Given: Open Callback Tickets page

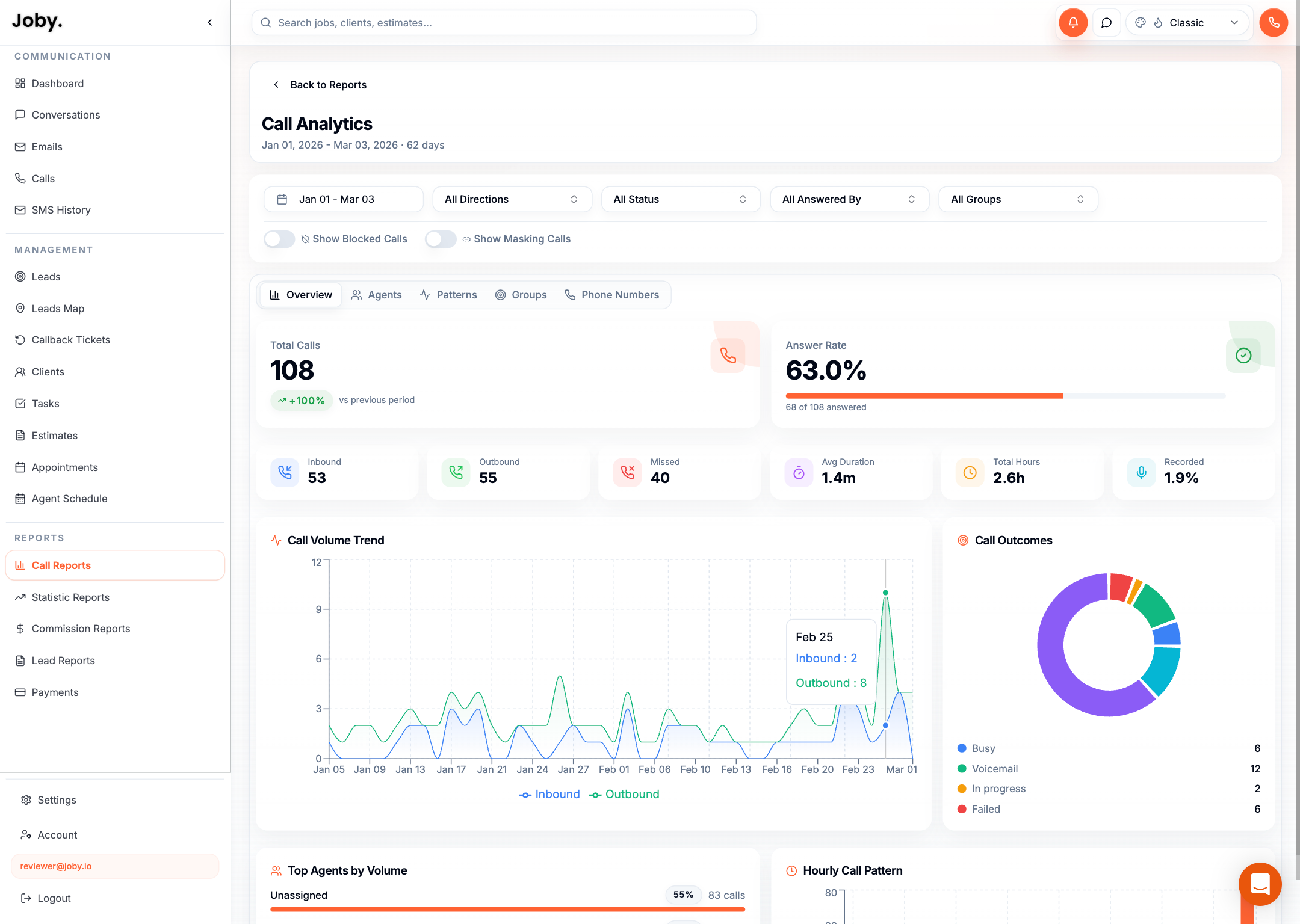Looking at the screenshot, I should 114,340.
